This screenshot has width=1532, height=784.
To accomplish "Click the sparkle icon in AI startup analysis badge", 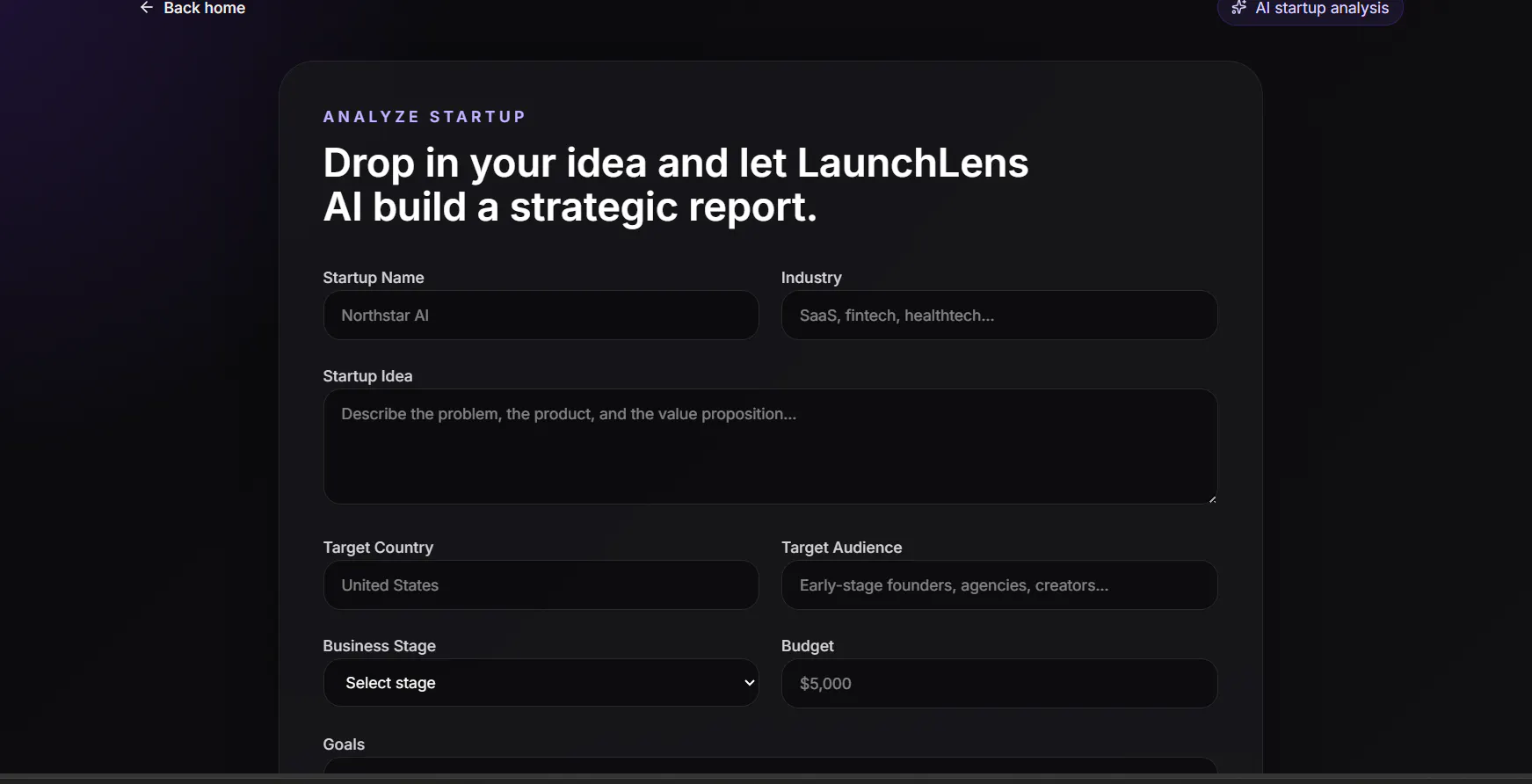I will pyautogui.click(x=1239, y=8).
